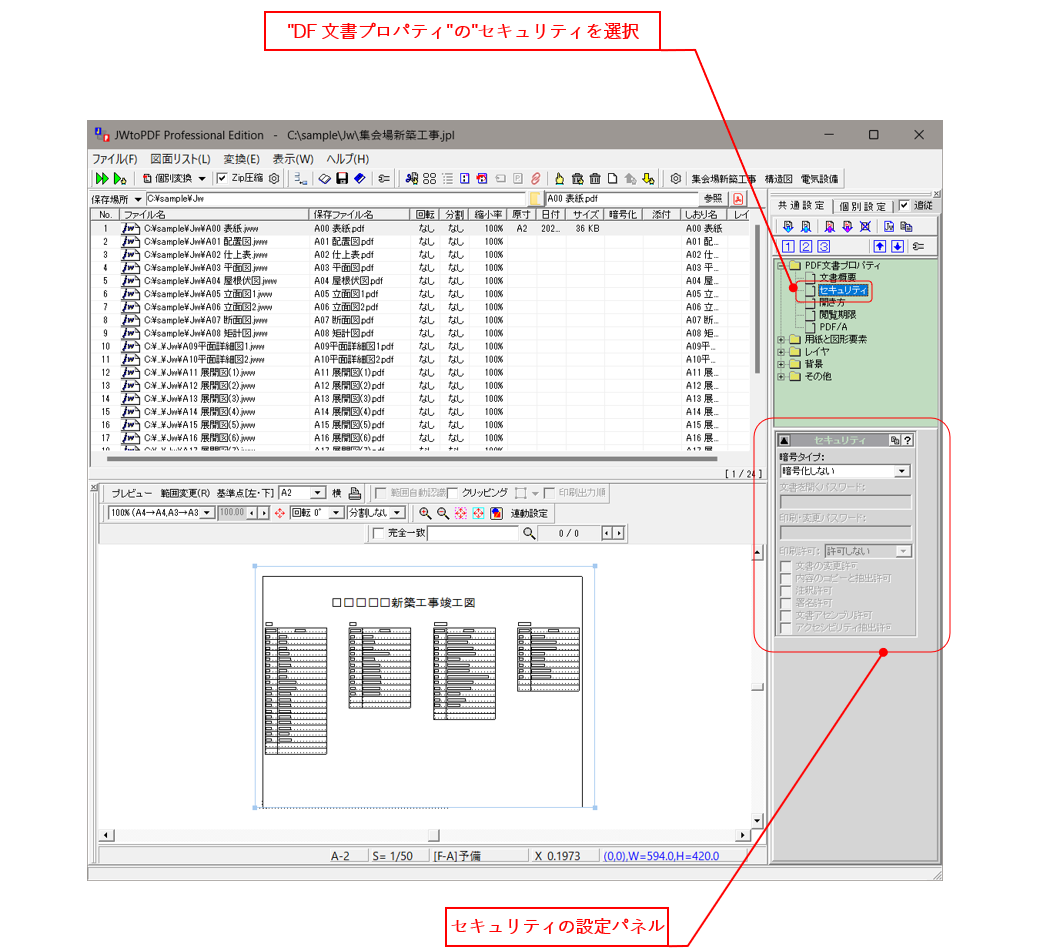
Task: Open the 回転 0° rotation dropdown
Action: point(336,513)
